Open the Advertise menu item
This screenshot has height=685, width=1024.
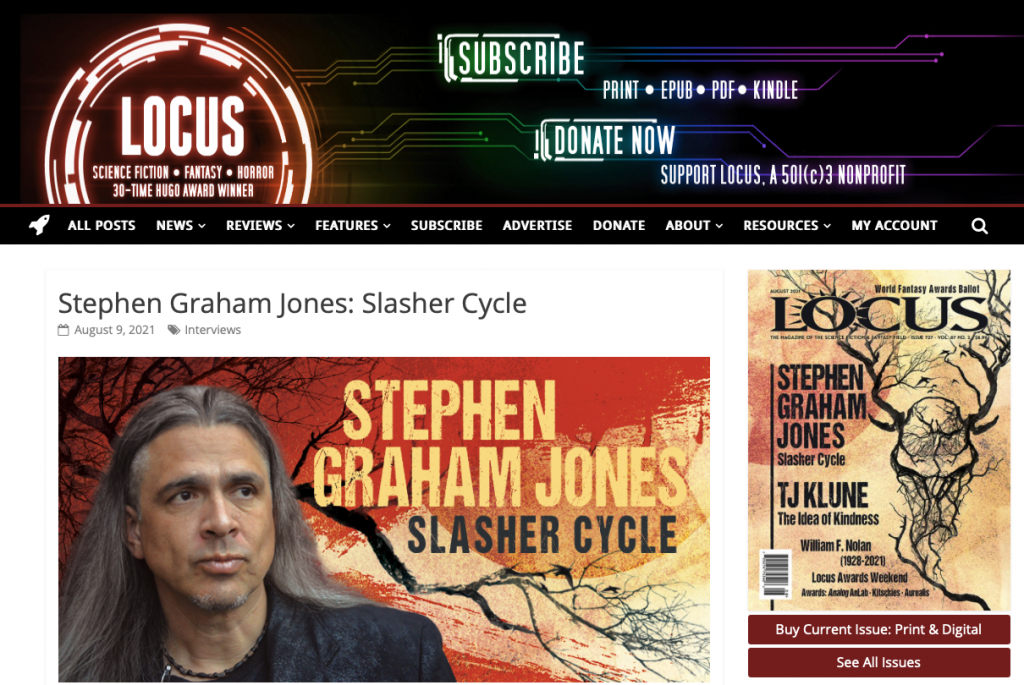pyautogui.click(x=537, y=225)
